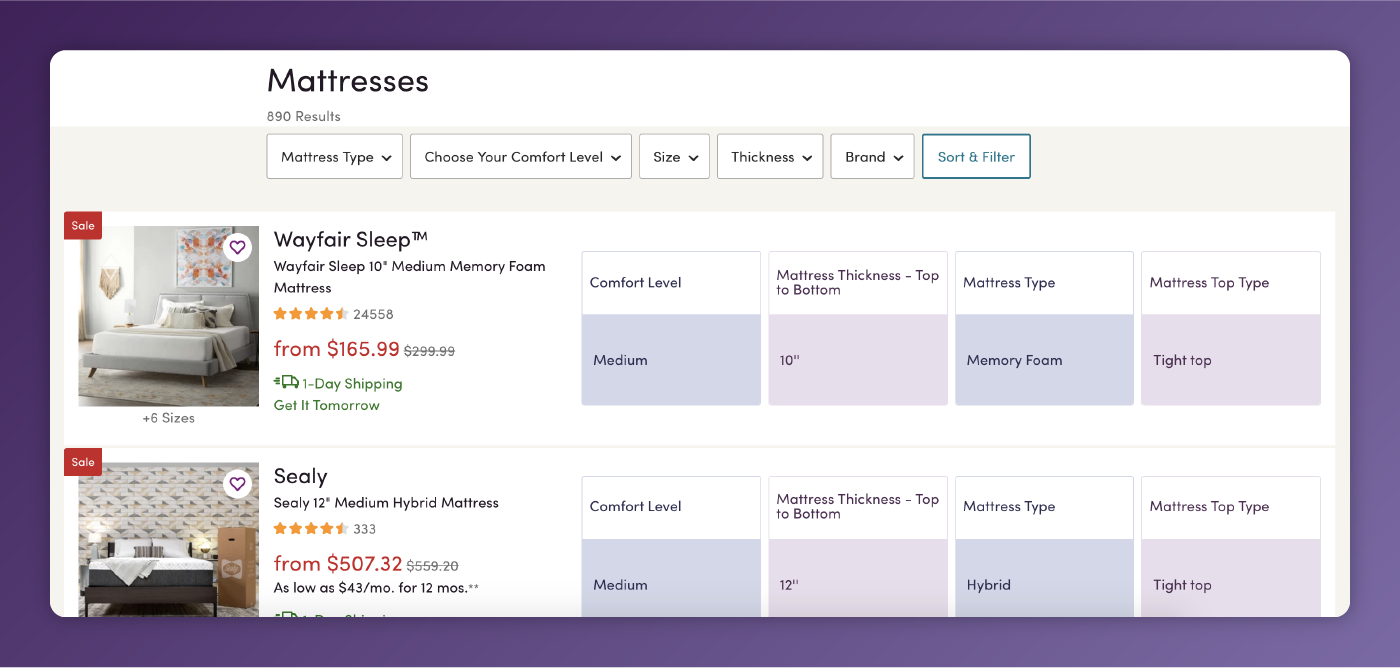1400x668 pixels.
Task: Click the Sale badge on Sealy
Action: pyautogui.click(x=83, y=462)
